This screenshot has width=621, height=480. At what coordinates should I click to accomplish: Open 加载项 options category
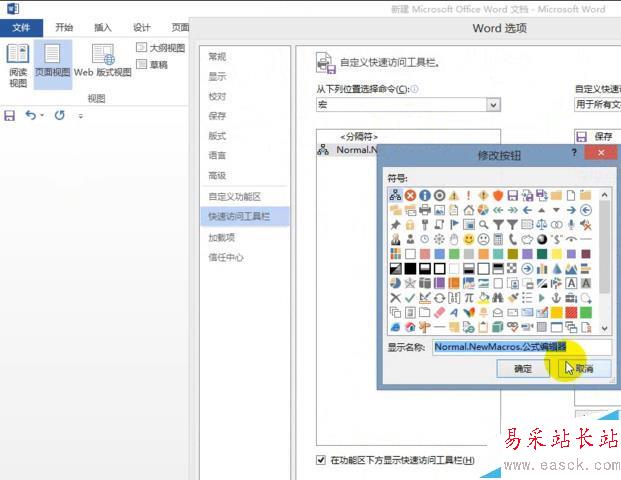[221, 238]
